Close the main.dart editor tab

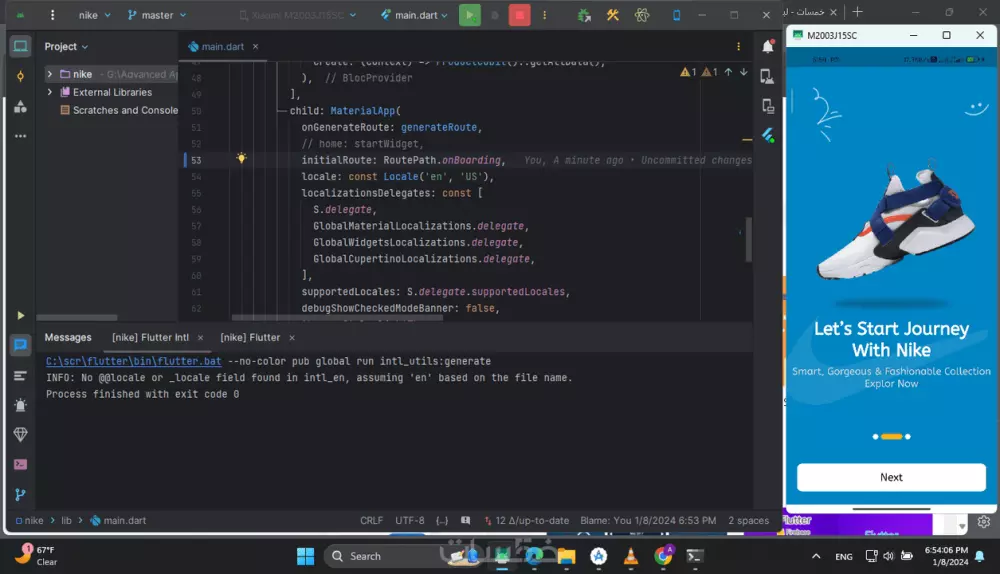[x=256, y=47]
